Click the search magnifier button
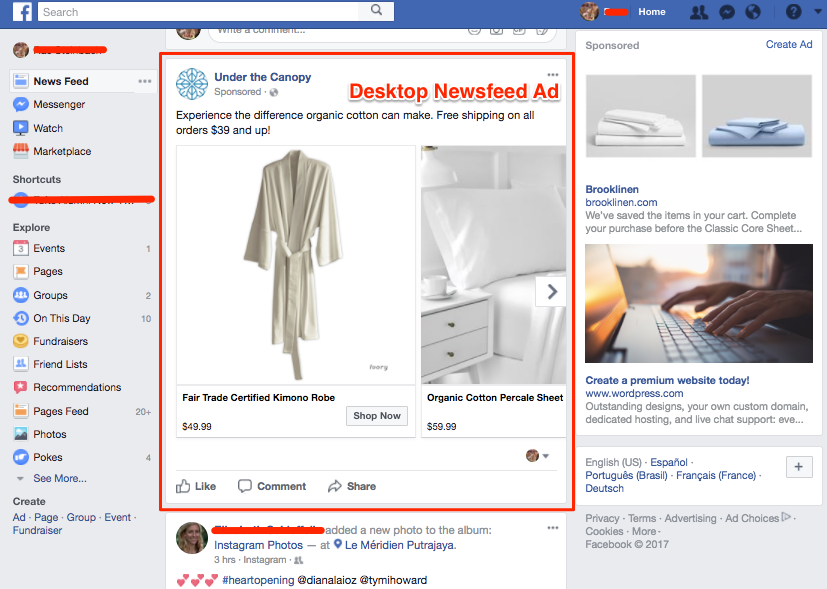The width and height of the screenshot is (827, 589). 376,11
